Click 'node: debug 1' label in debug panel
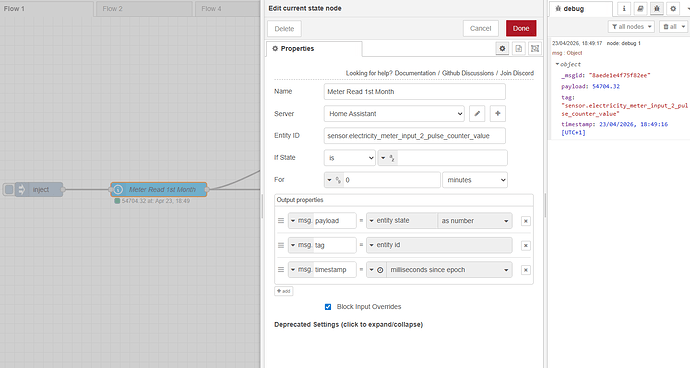 [624, 43]
